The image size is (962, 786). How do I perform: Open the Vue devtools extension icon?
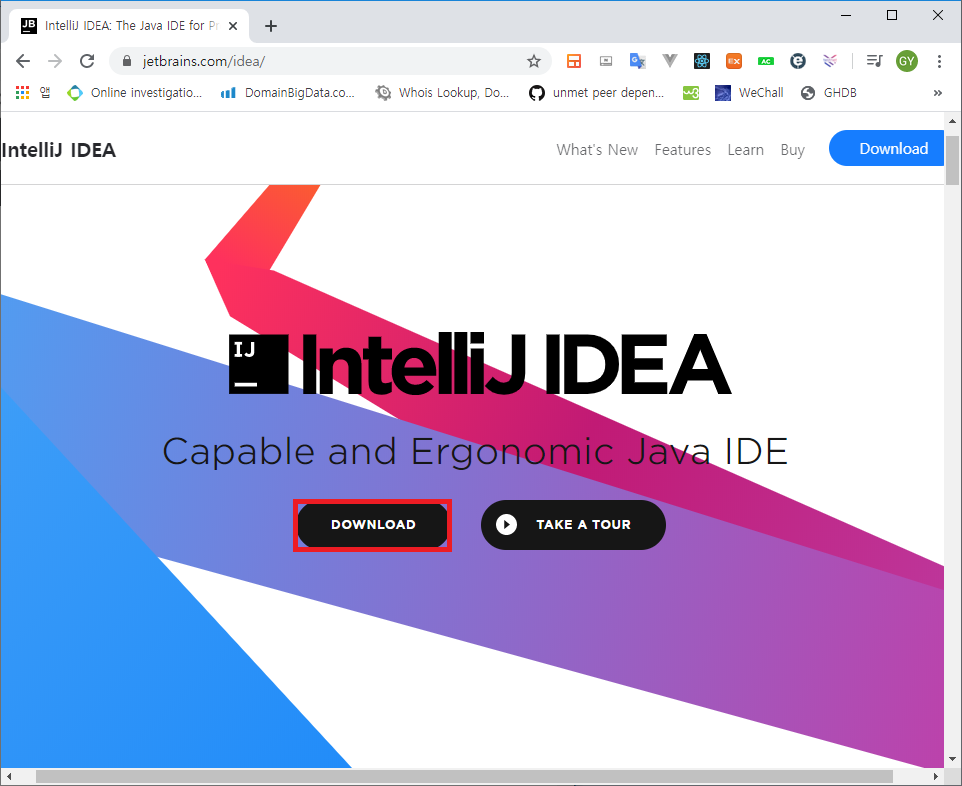click(x=670, y=61)
